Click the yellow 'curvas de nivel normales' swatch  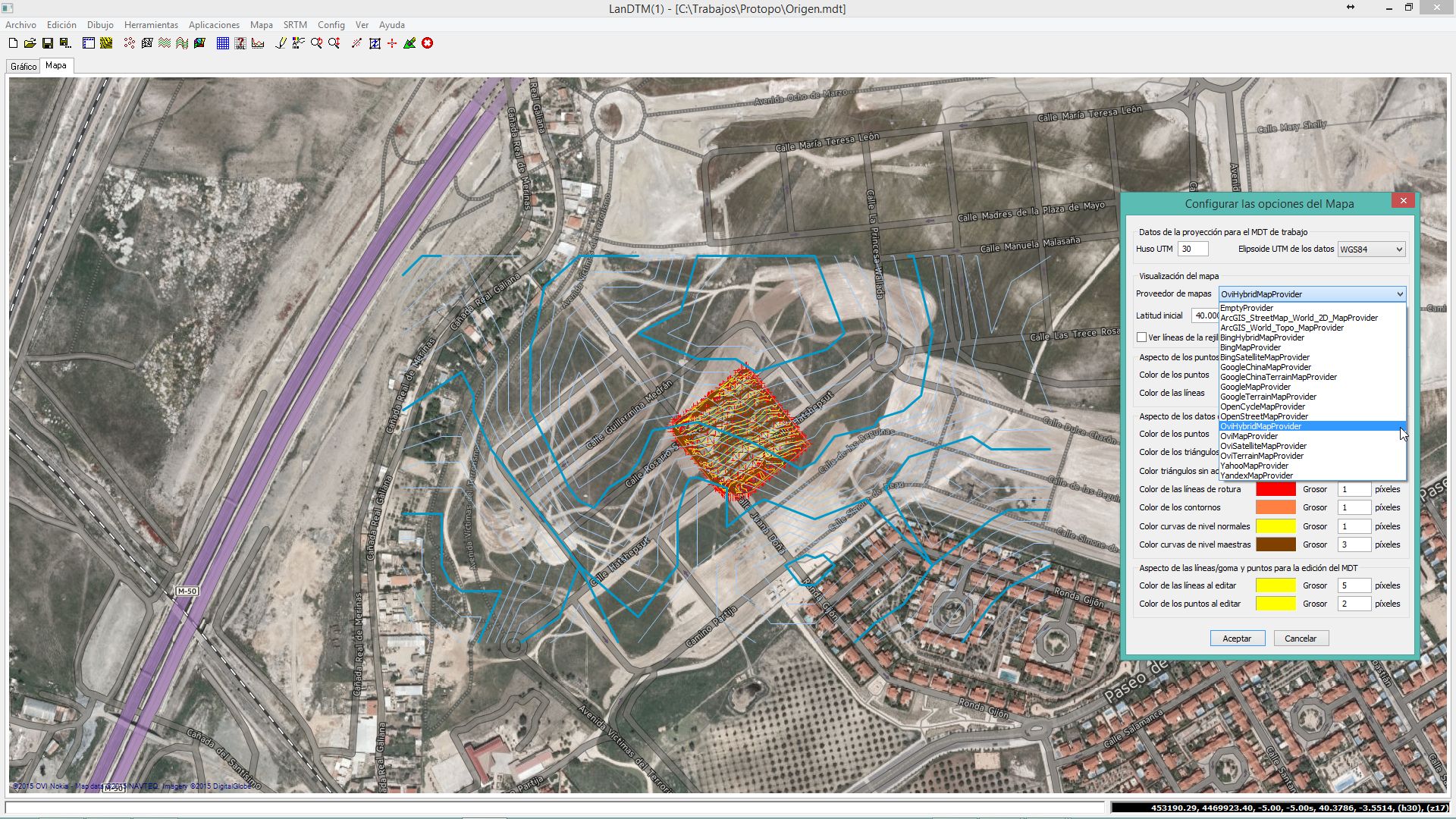click(x=1276, y=526)
